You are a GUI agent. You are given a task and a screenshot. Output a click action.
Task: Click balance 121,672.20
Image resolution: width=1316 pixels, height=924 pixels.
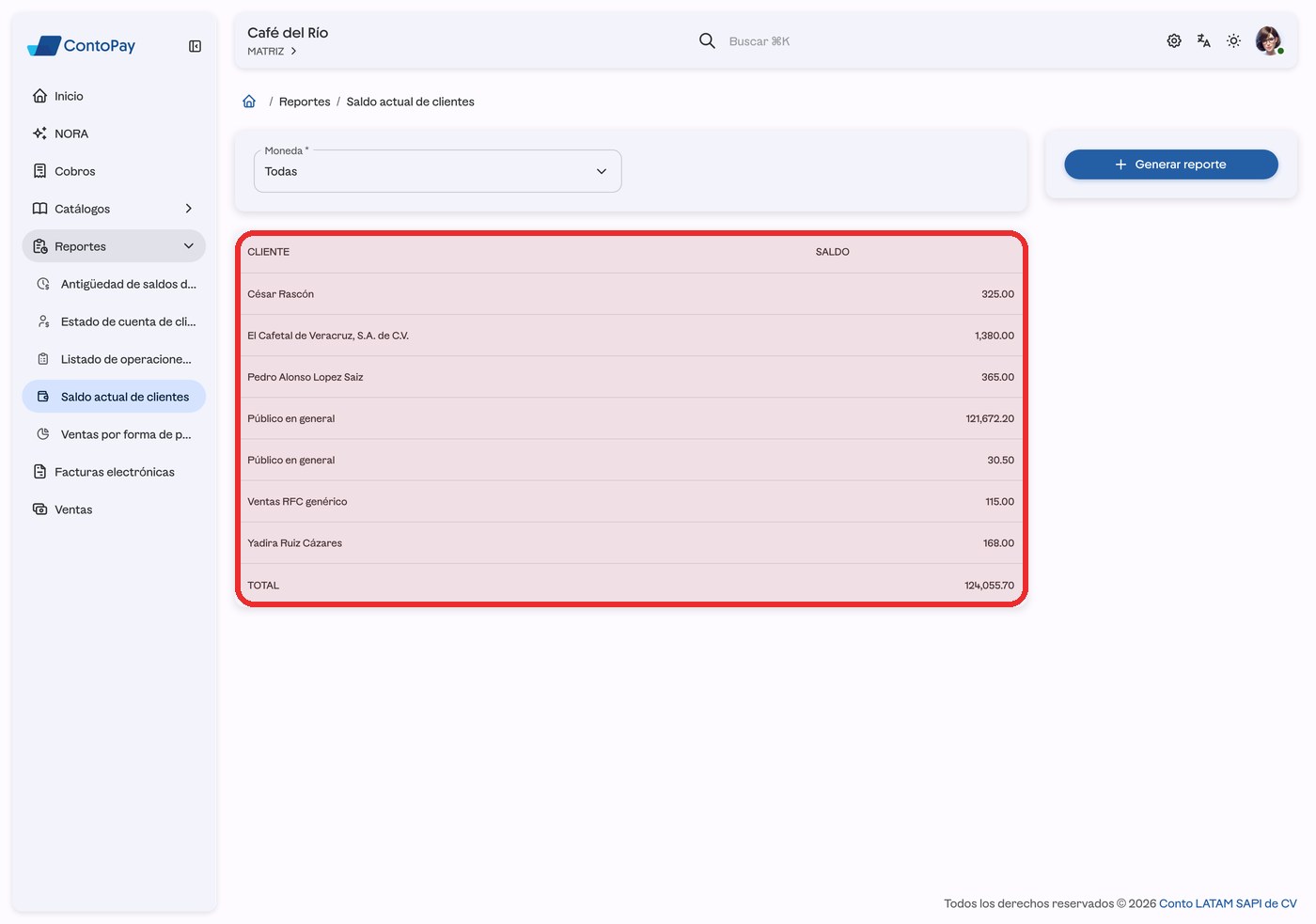990,418
